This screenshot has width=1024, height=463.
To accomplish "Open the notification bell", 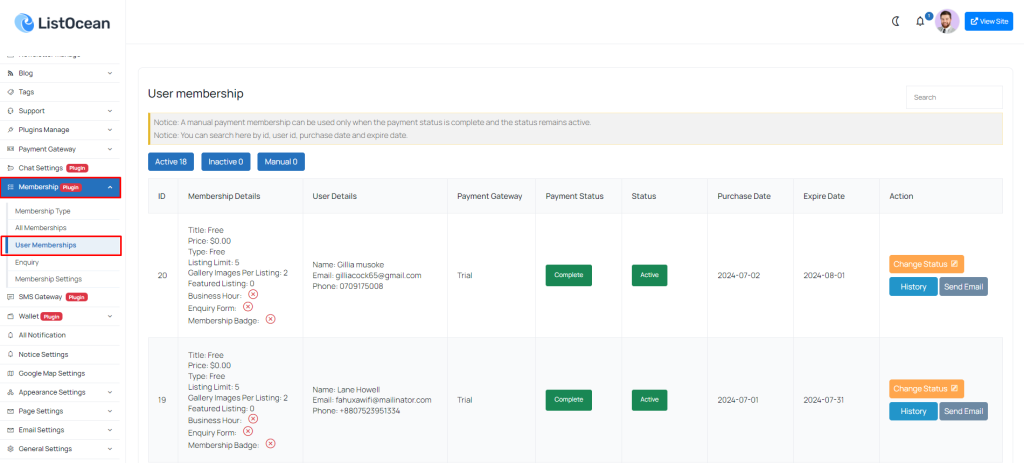I will coord(920,22).
